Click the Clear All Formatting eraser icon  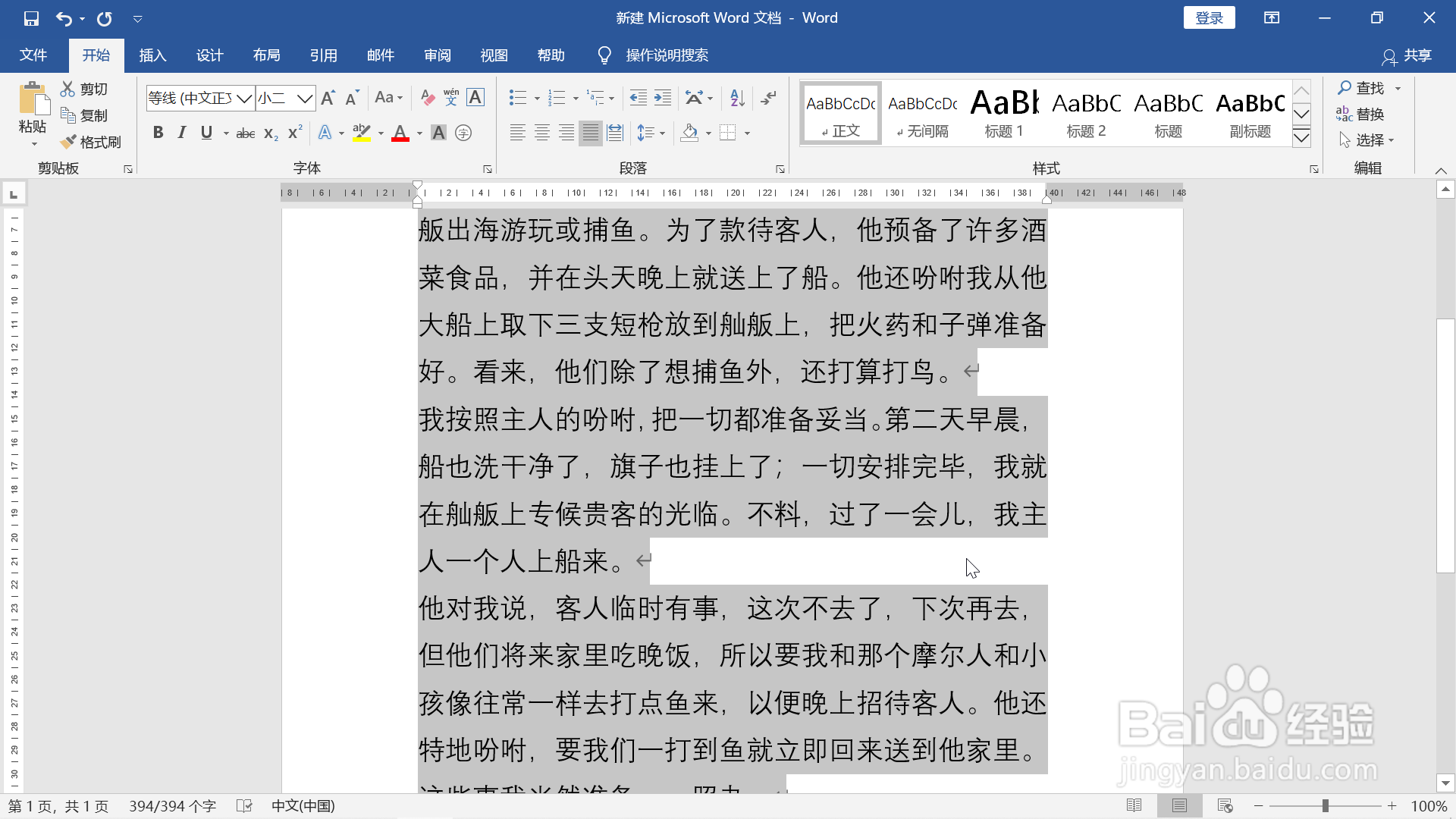[x=428, y=98]
